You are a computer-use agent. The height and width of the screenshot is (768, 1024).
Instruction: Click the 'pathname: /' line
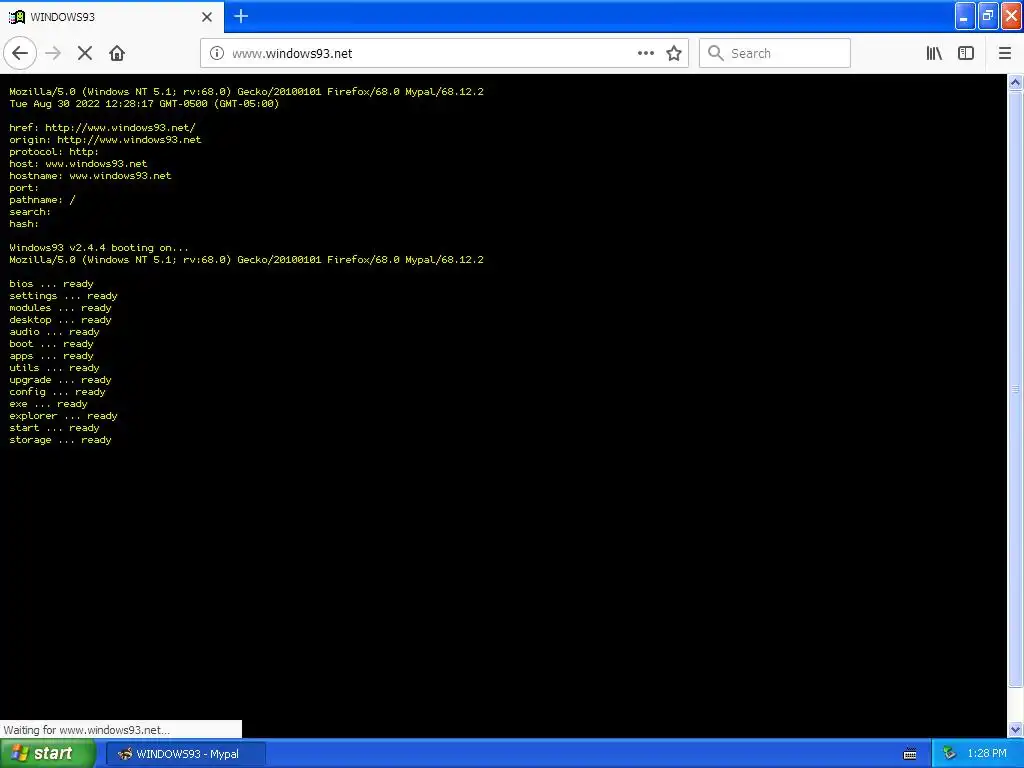tap(42, 200)
